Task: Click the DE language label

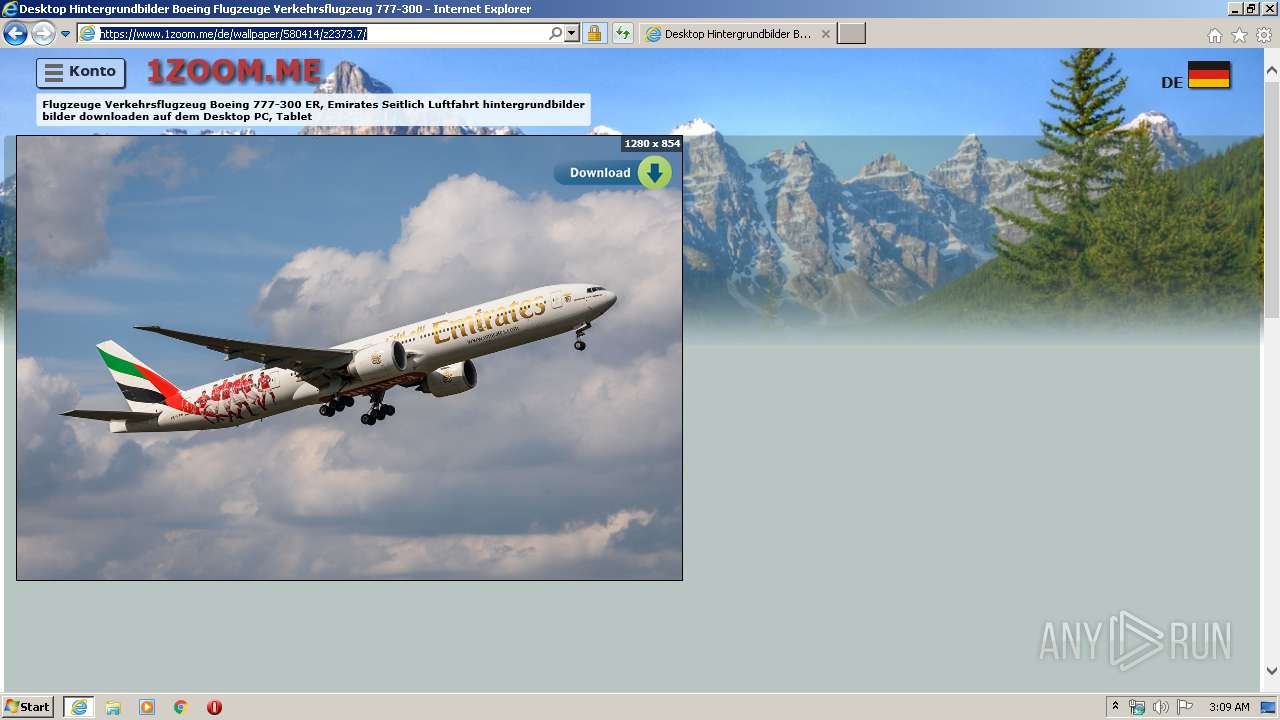Action: click(1172, 82)
